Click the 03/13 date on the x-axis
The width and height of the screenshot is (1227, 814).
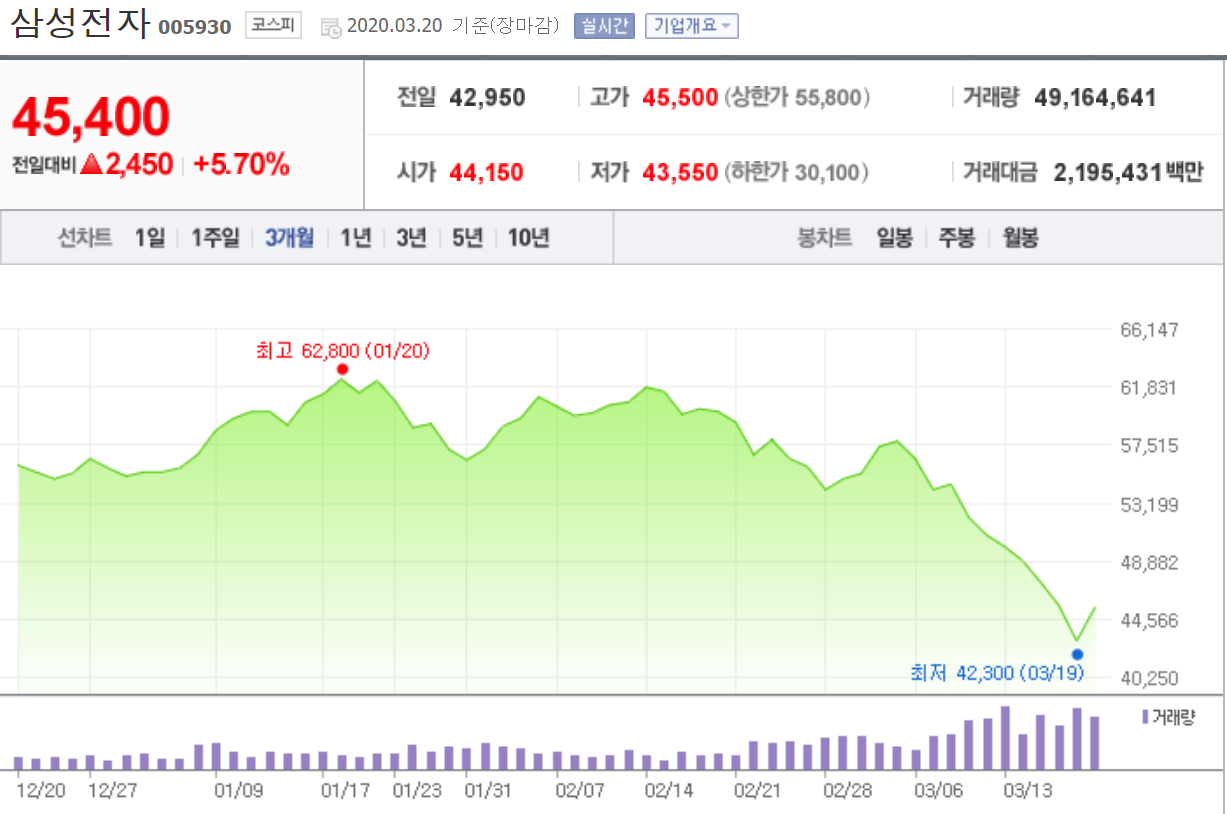1029,790
